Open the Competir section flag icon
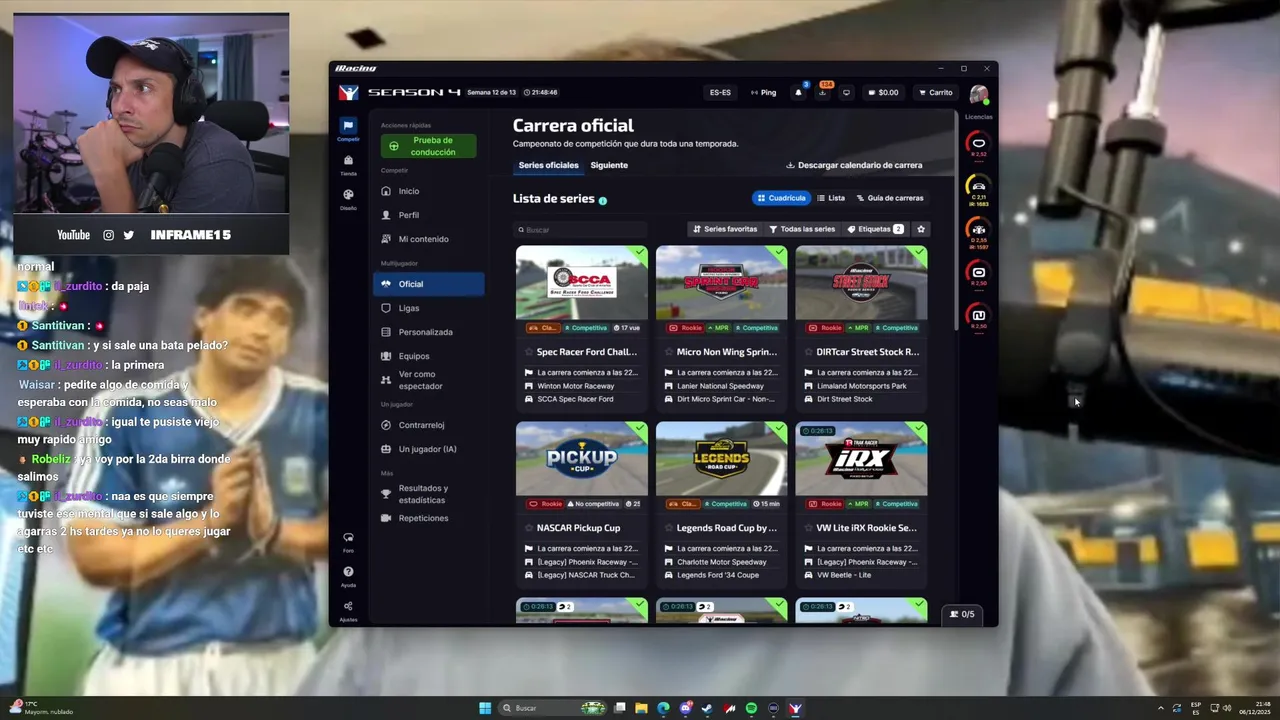Screen dimensions: 1280x720 point(348,126)
